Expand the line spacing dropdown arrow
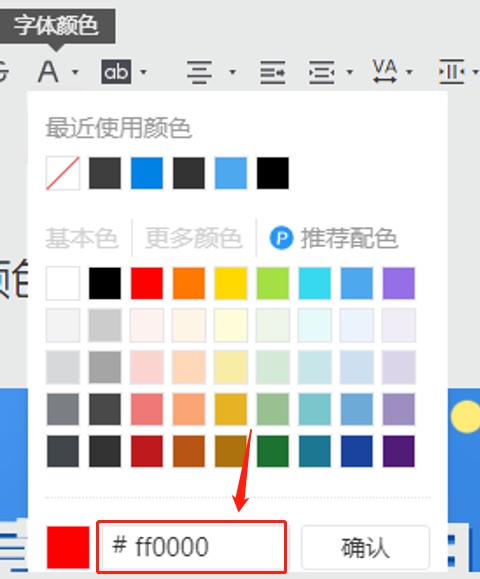480x579 pixels. click(x=350, y=72)
